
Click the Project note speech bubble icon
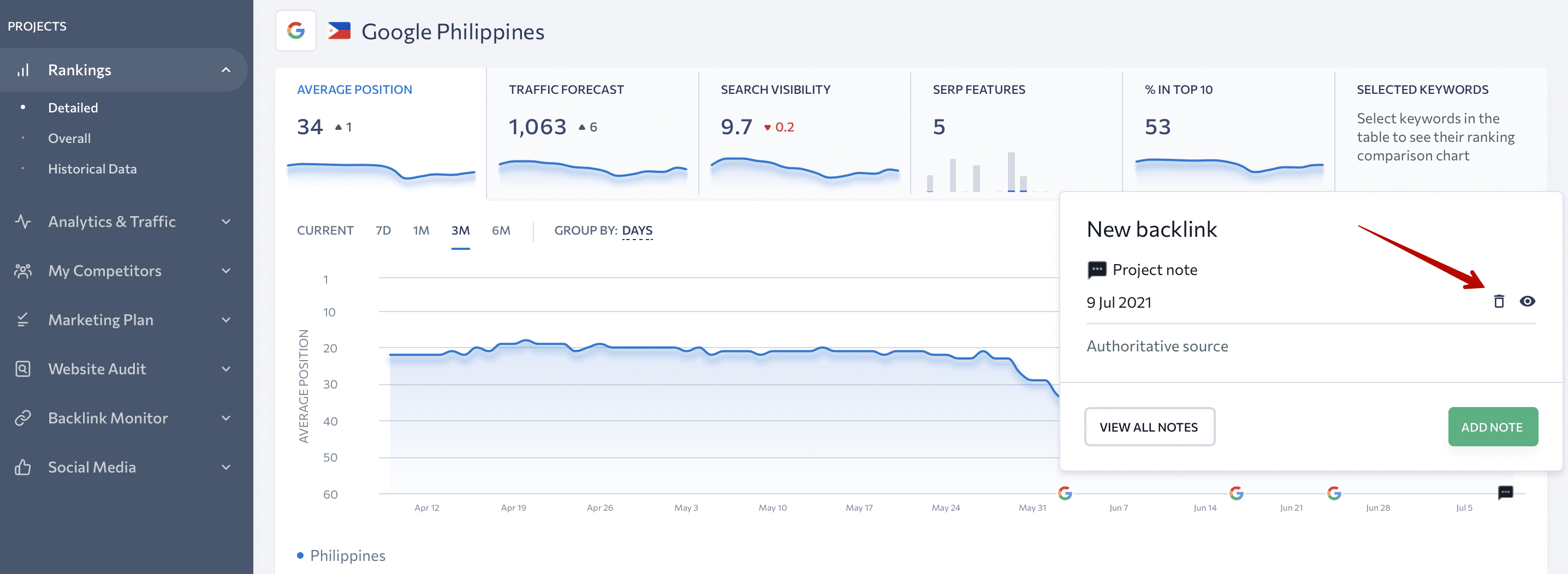pos(1096,270)
